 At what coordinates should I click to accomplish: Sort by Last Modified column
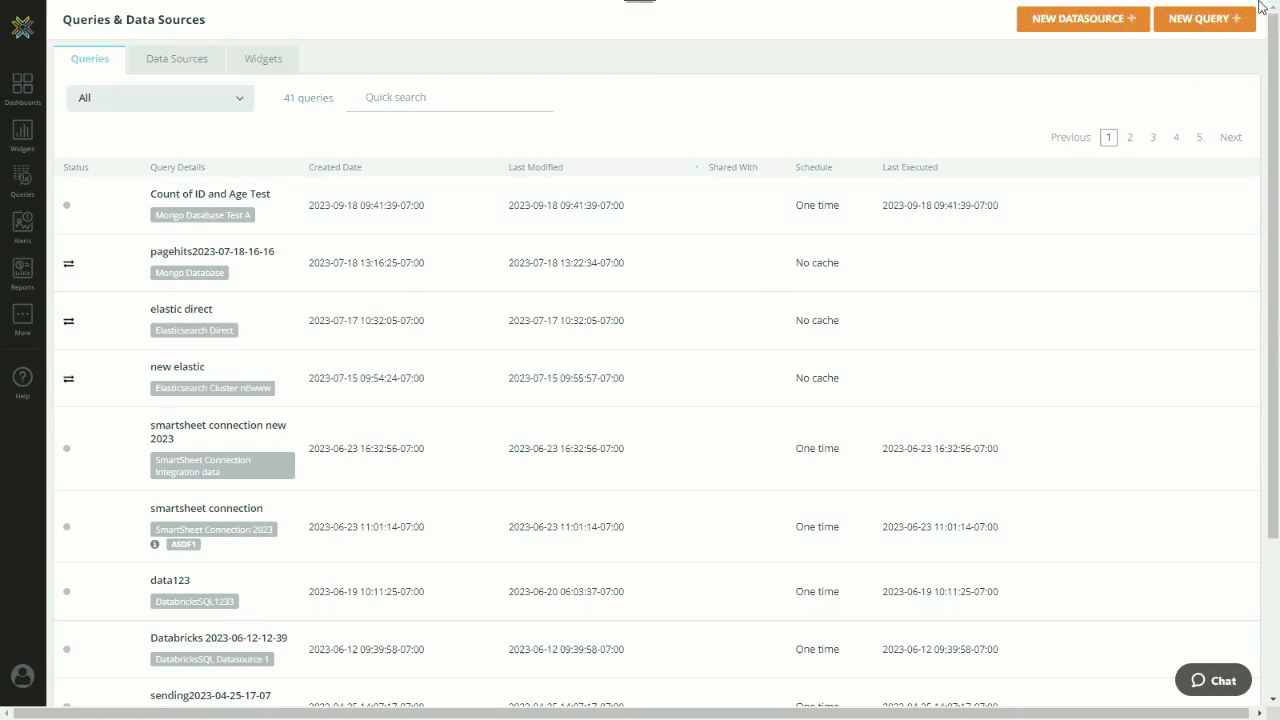pyautogui.click(x=535, y=167)
